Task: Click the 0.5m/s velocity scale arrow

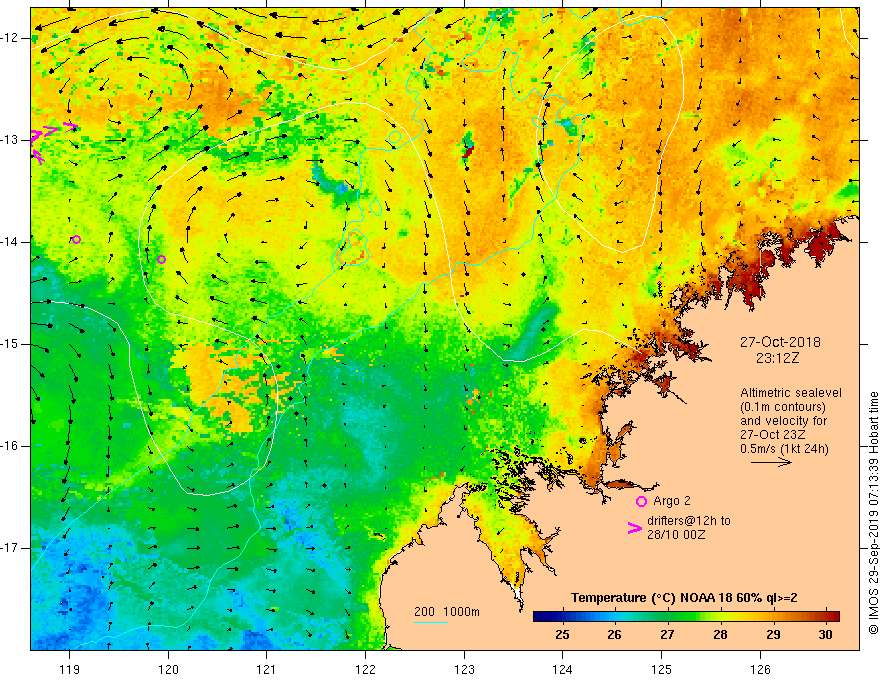Action: [771, 462]
